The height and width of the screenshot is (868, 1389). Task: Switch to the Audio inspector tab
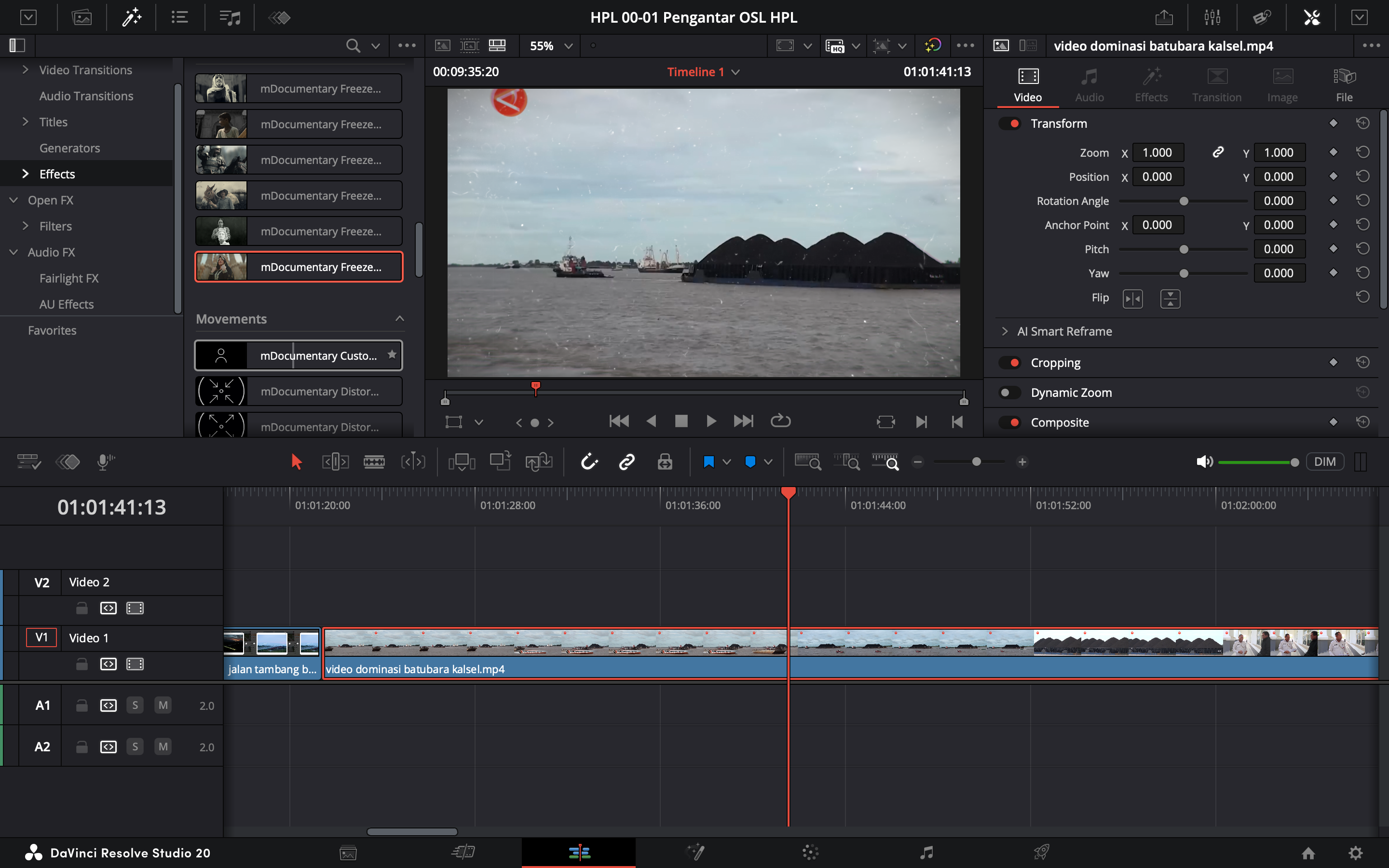(x=1089, y=85)
